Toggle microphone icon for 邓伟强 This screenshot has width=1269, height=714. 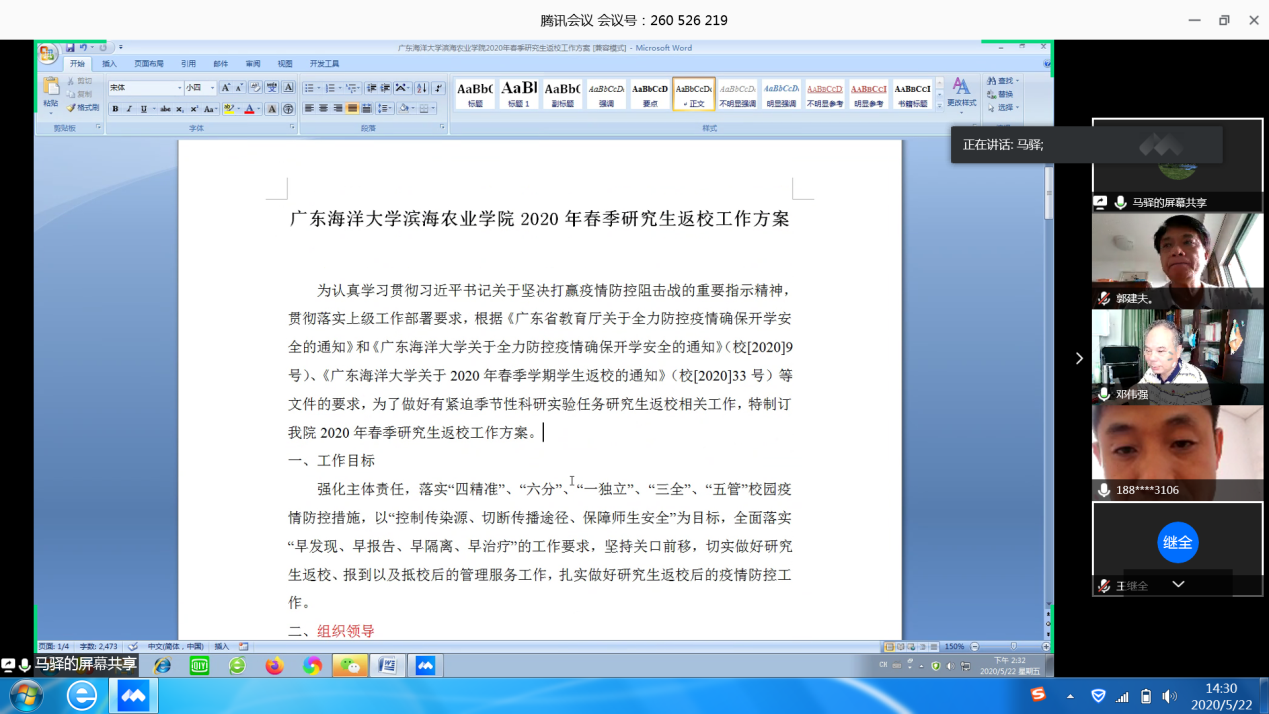[1103, 394]
